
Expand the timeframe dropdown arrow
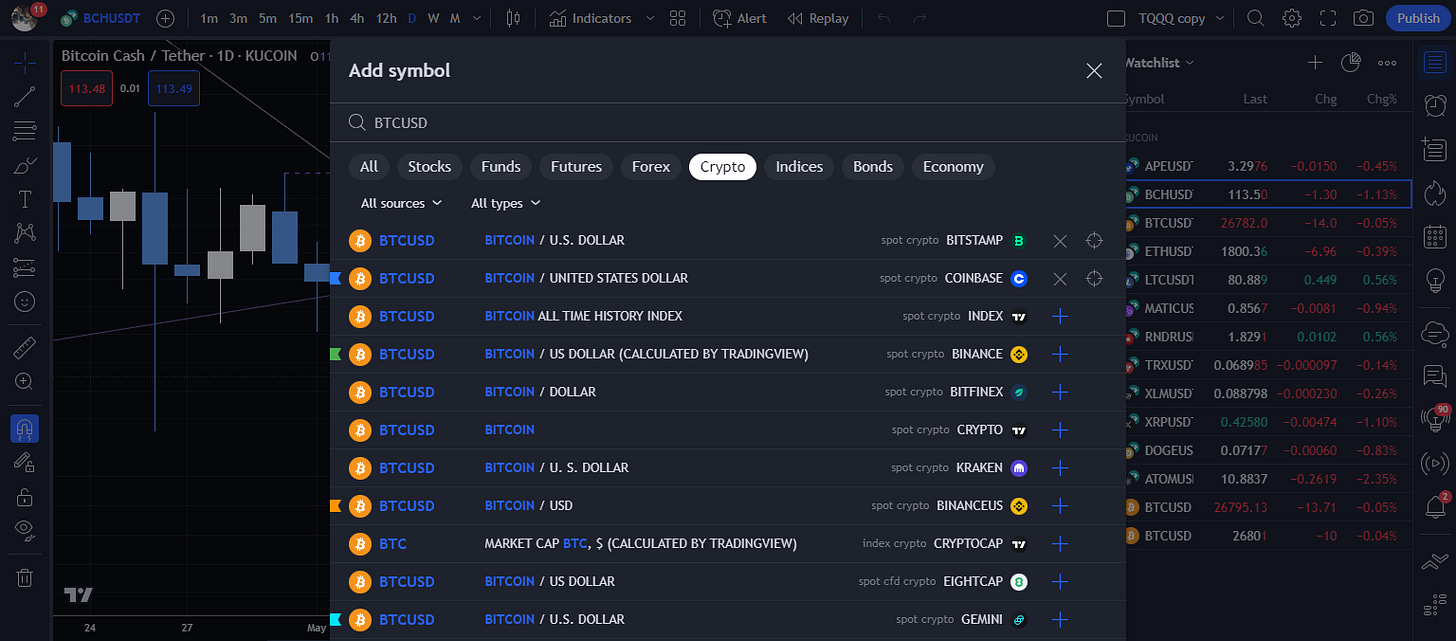[477, 18]
